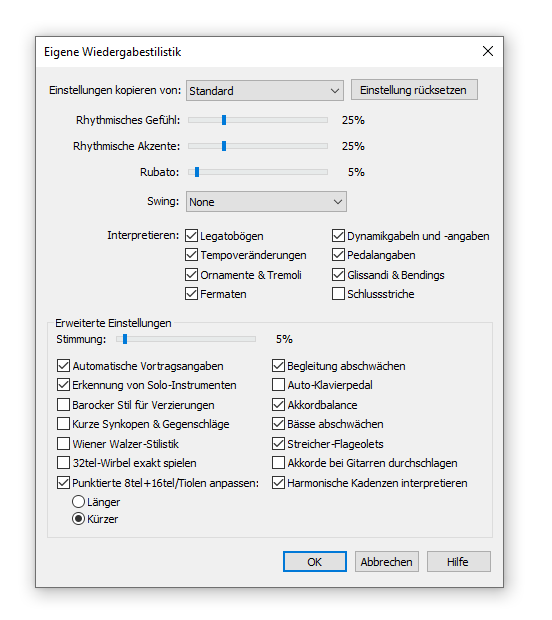The height and width of the screenshot is (620, 552).
Task: Check Wiener Walzer-Stilistik
Action: (x=63, y=444)
